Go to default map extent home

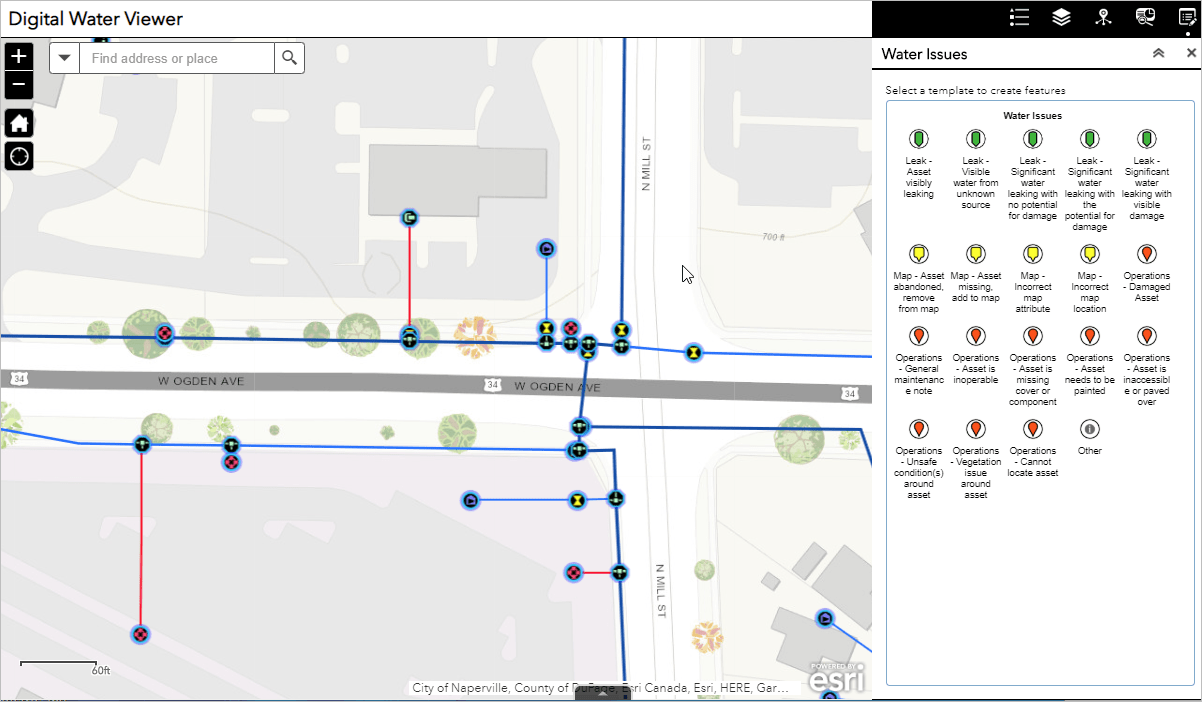tap(19, 123)
